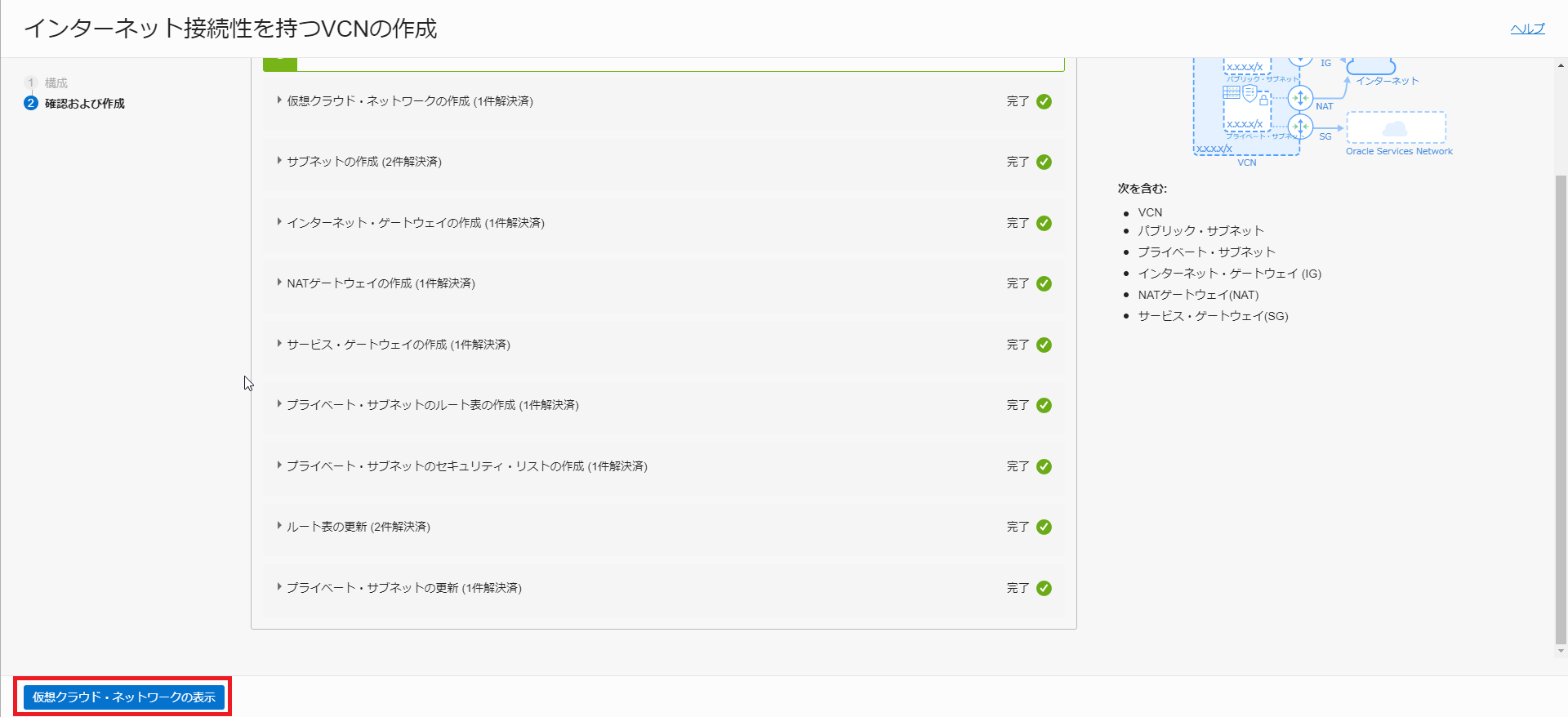Expand プライベート・サブネットの更新 details

[x=279, y=587]
